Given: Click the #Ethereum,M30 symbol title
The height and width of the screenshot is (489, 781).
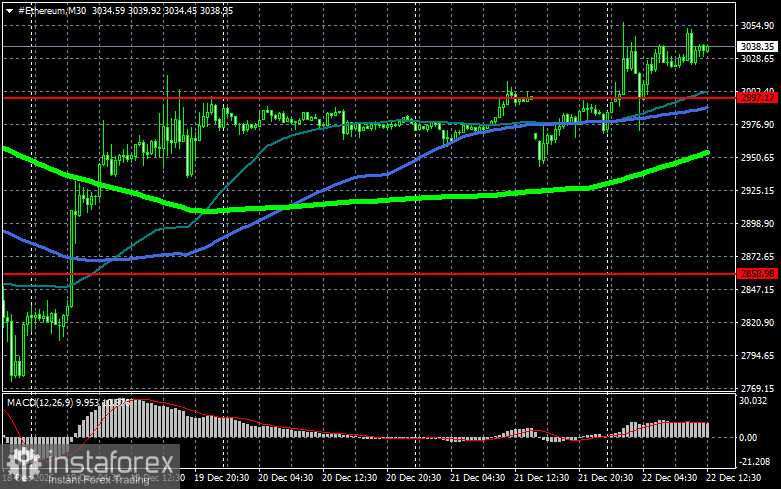Looking at the screenshot, I should click(x=52, y=10).
